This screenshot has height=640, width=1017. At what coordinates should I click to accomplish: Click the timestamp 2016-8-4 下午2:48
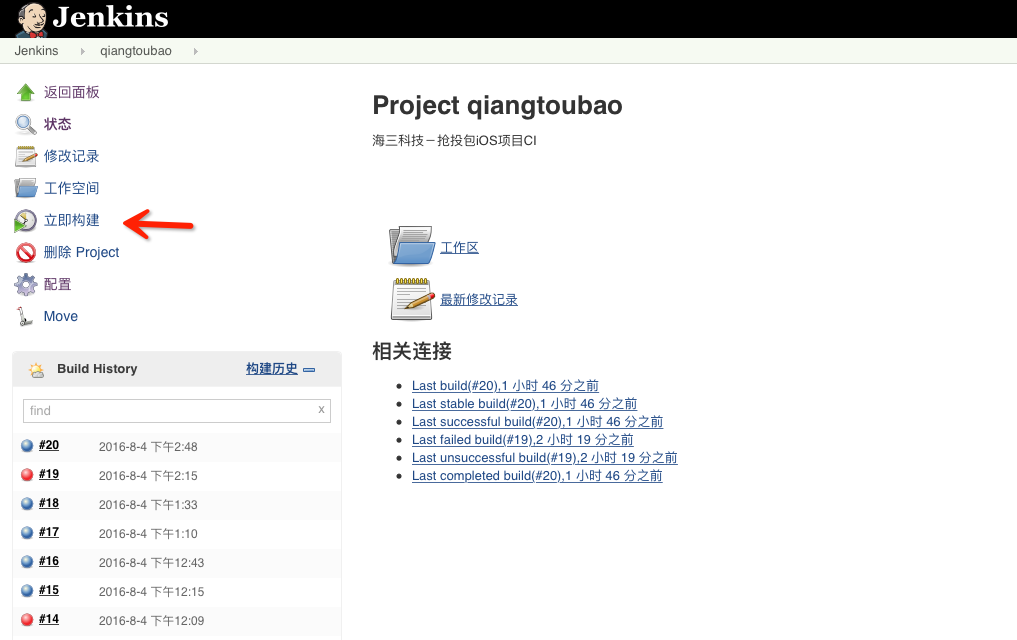pyautogui.click(x=148, y=447)
